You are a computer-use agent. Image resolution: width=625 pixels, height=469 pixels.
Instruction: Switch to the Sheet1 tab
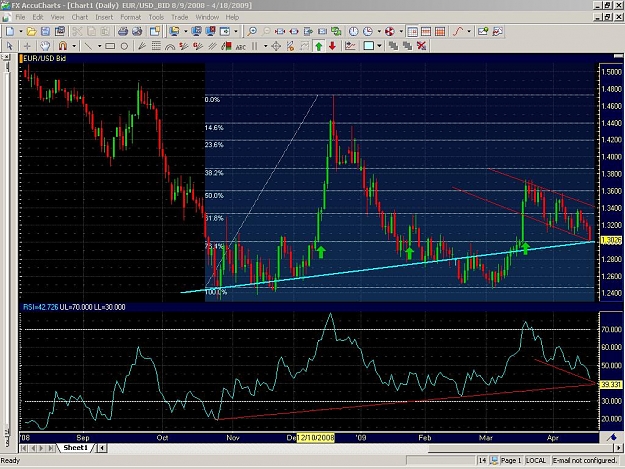(76, 448)
